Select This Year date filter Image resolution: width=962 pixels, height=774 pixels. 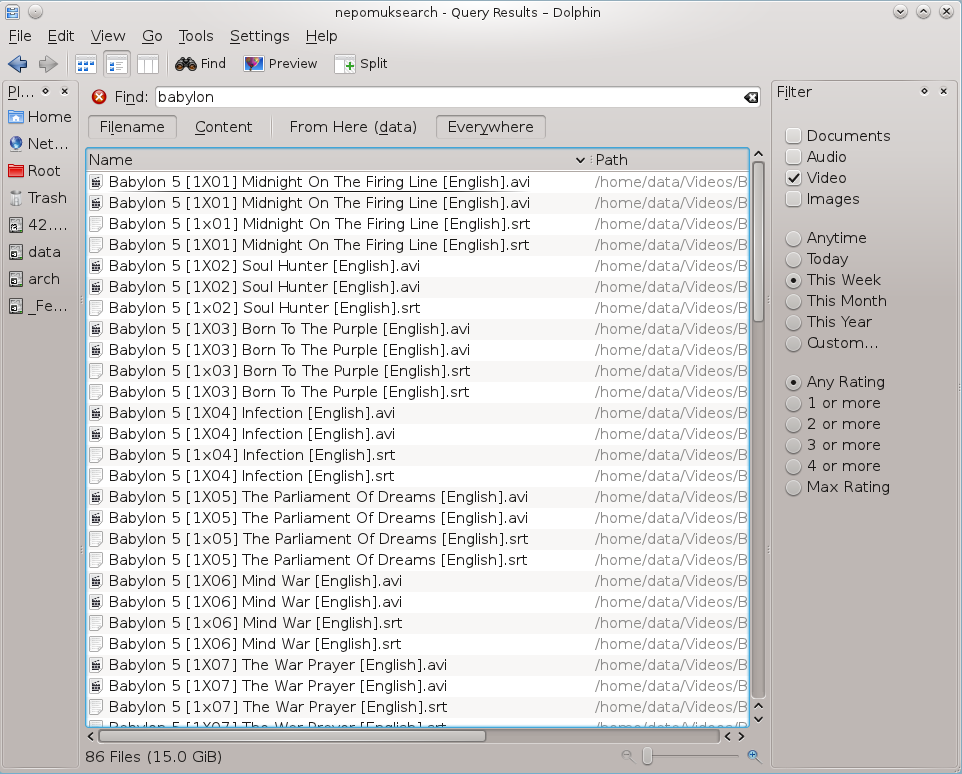(829, 321)
